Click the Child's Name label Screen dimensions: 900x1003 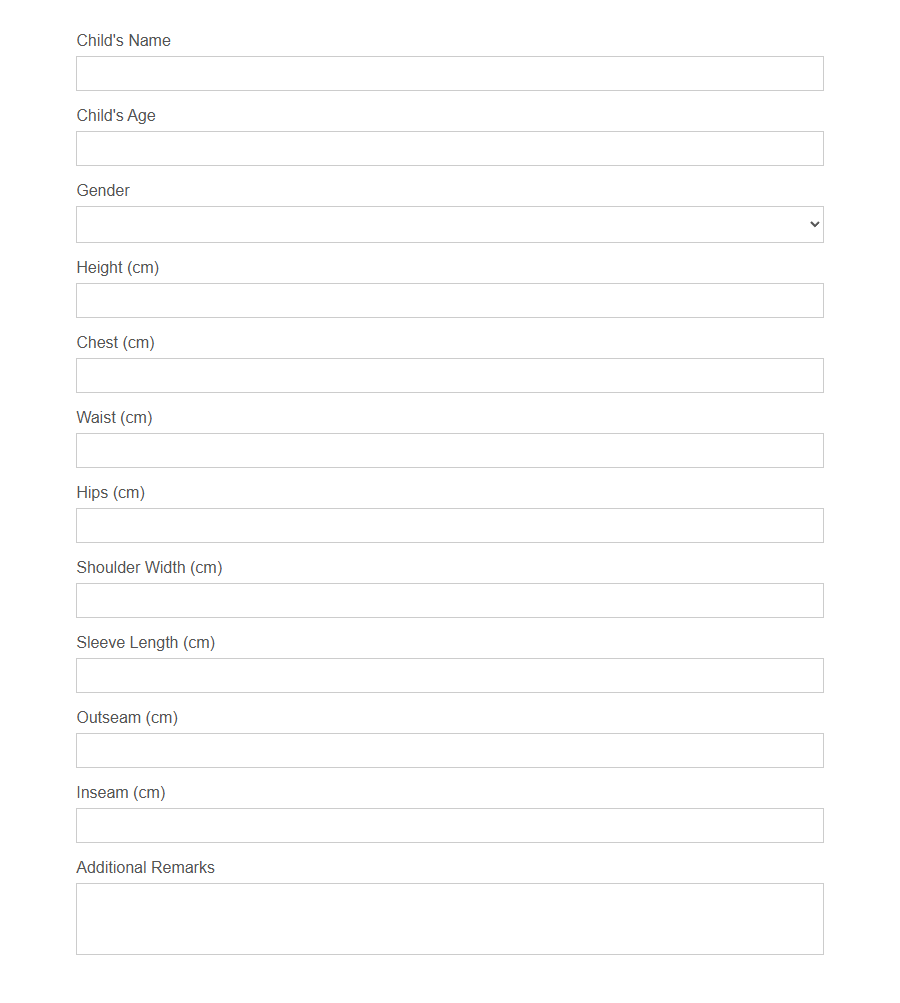coord(123,40)
